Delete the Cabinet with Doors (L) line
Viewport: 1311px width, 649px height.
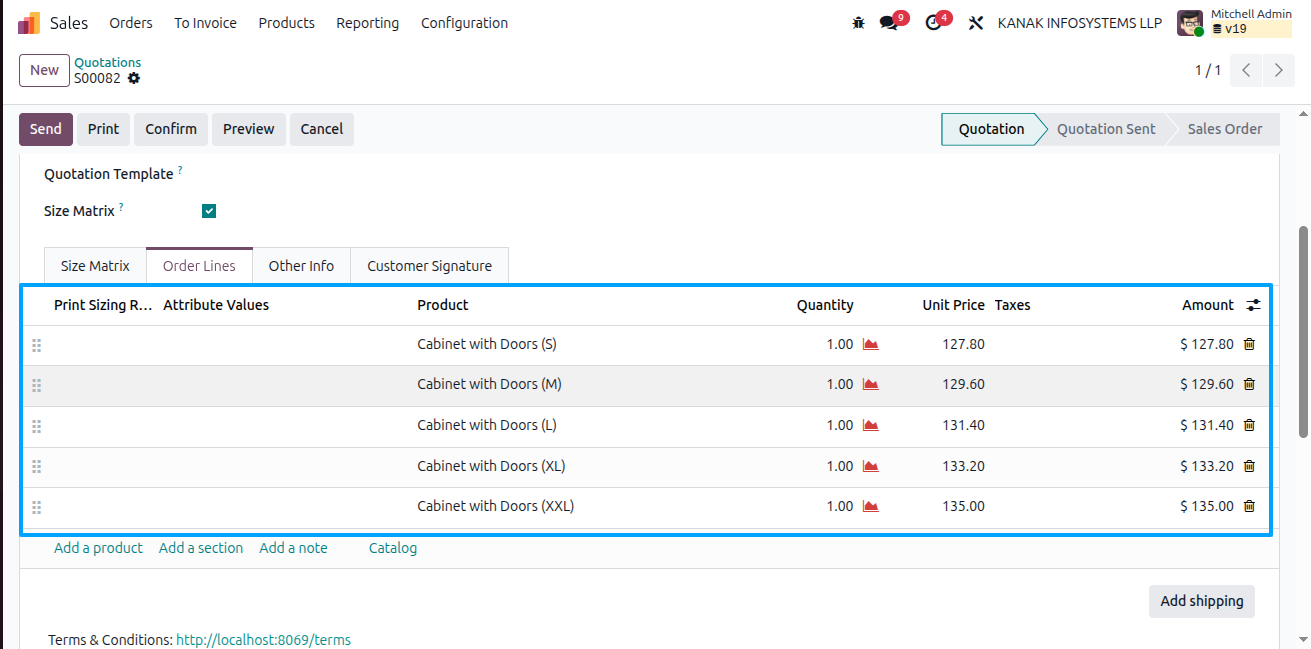coord(1249,425)
